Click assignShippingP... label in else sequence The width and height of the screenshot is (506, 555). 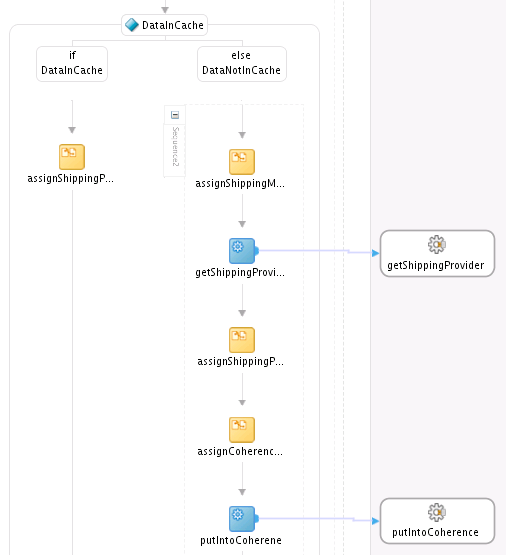[x=240, y=361]
